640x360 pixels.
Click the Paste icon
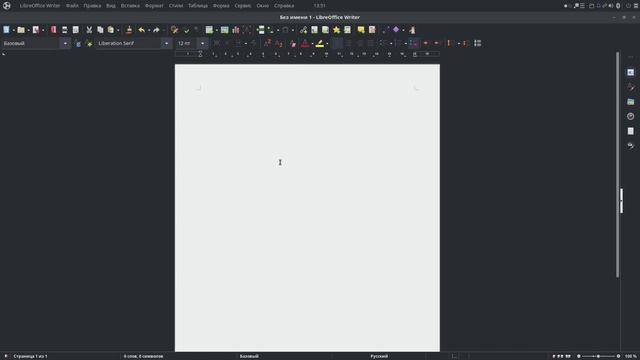coord(111,30)
